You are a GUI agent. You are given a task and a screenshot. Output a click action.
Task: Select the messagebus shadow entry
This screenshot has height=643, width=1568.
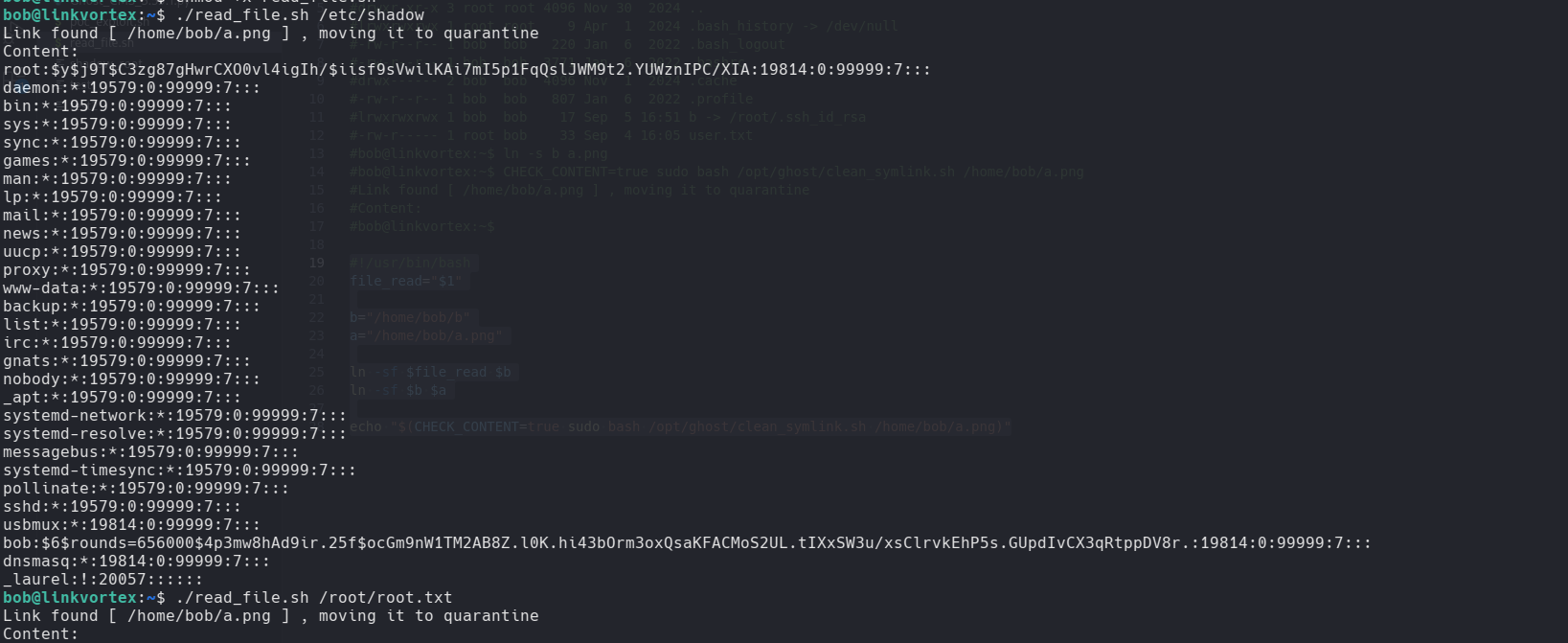point(150,451)
